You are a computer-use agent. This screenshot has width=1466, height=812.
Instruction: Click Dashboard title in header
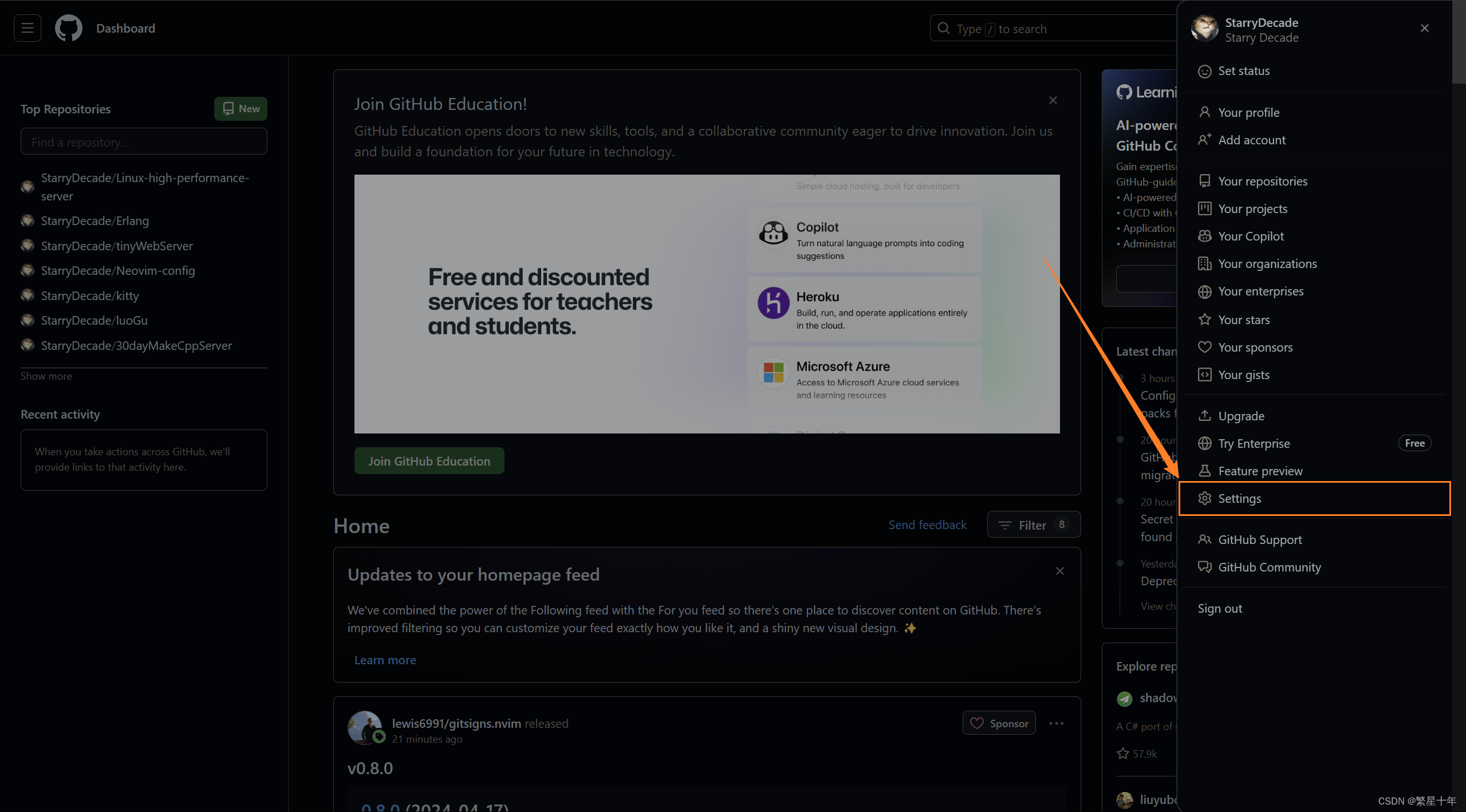pyautogui.click(x=125, y=28)
